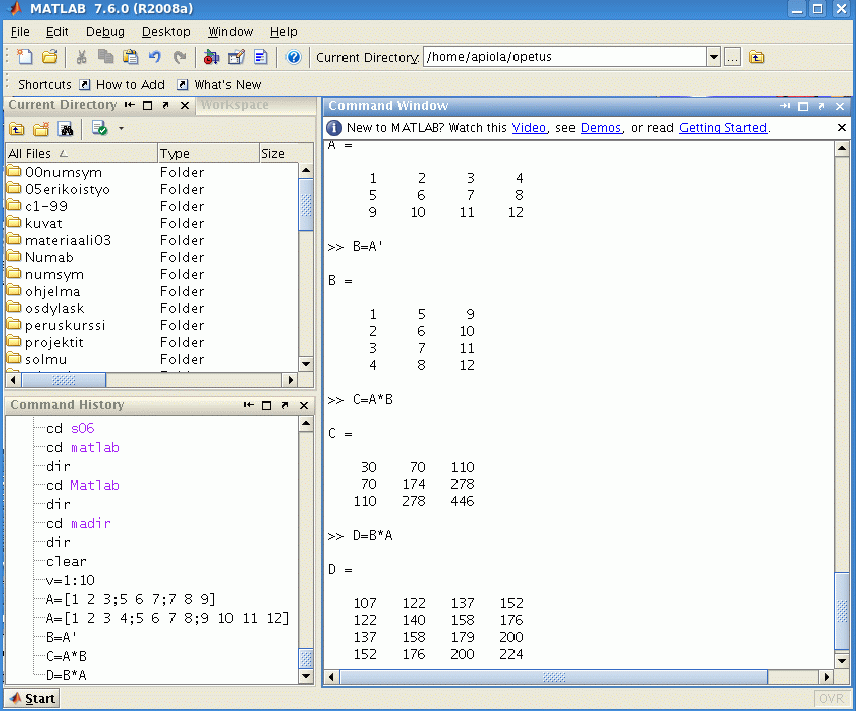Image resolution: width=856 pixels, height=711 pixels.
Task: Create new folder in Current Directory panel
Action: click(x=41, y=128)
